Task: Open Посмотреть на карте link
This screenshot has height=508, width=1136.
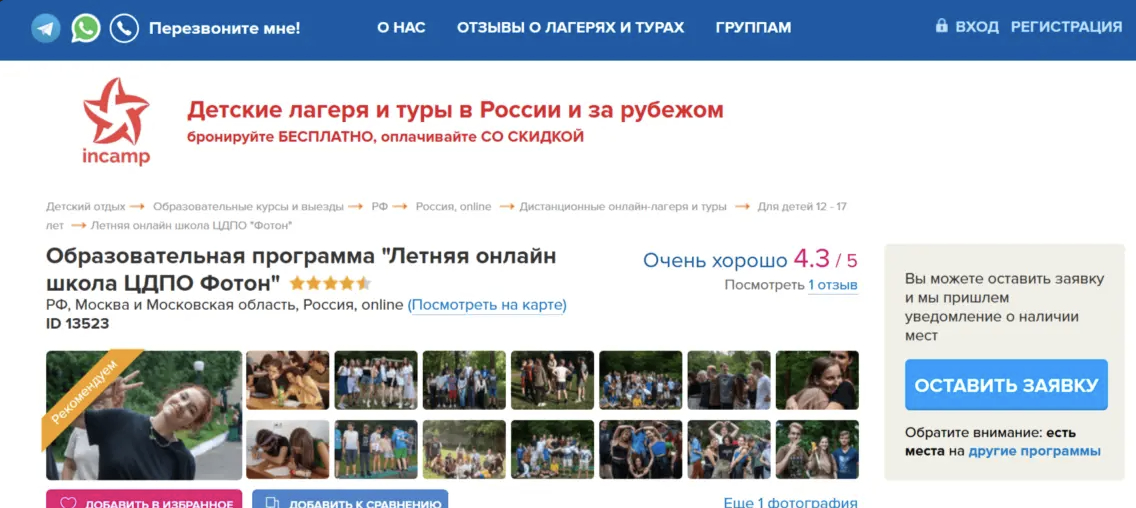Action: tap(487, 305)
